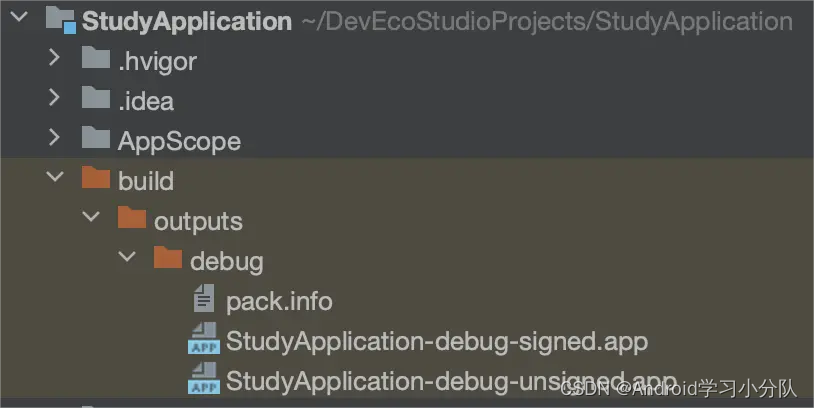Screen dimensions: 814x408
Task: Collapse the debug folder arrow
Action: pyautogui.click(x=127, y=260)
